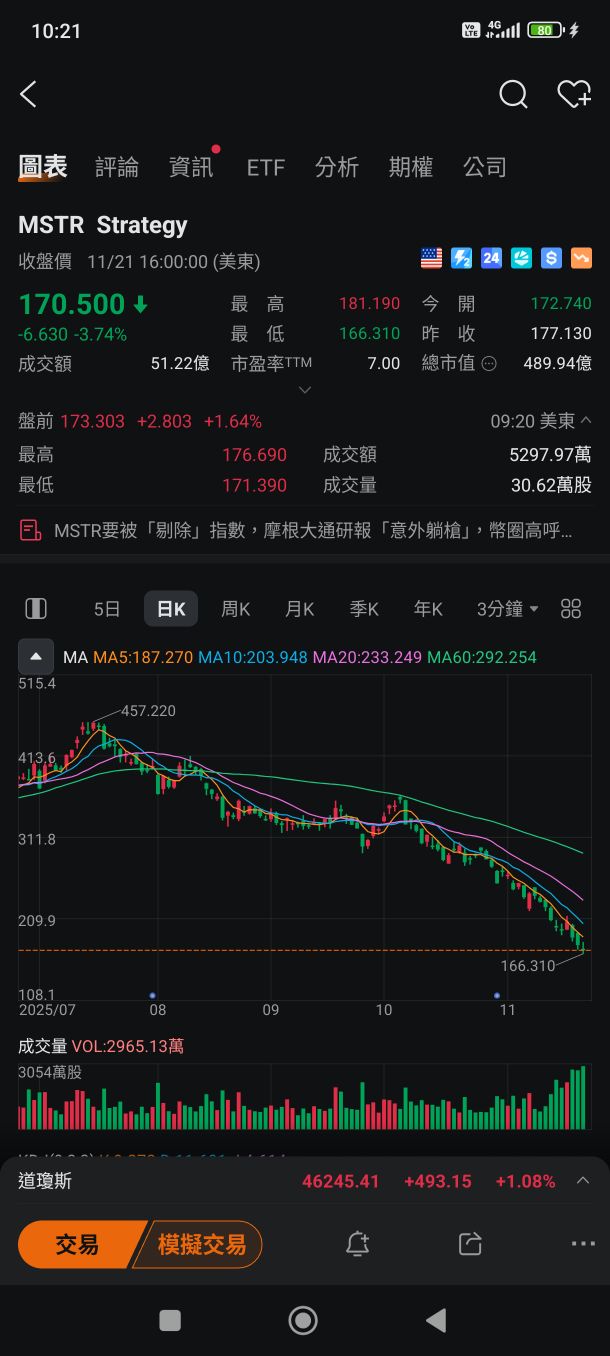Viewport: 610px width, 1356px height.
Task: Toggle the split-panel chart layout icon
Action: click(36, 609)
